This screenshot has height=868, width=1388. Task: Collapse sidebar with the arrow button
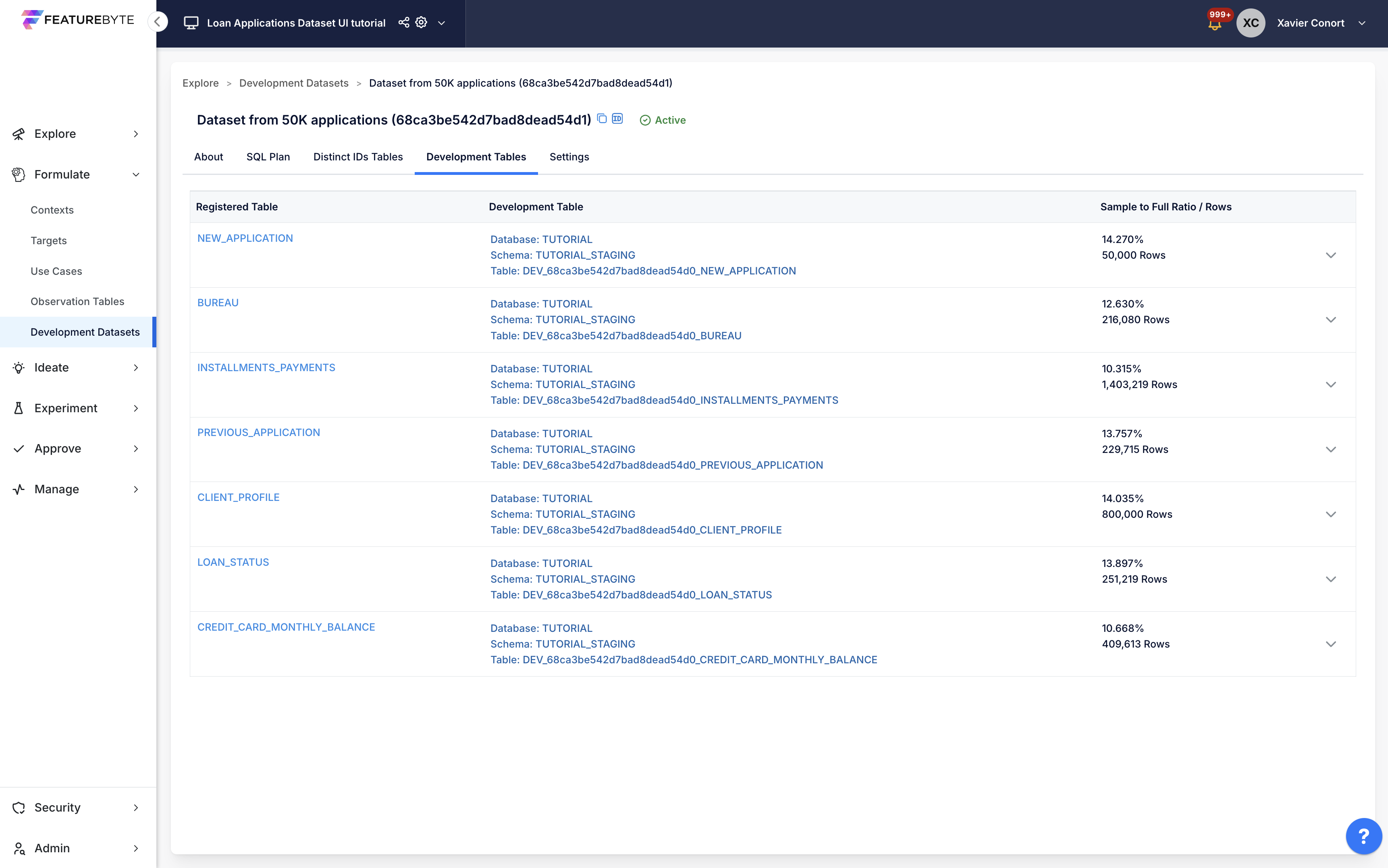click(157, 22)
